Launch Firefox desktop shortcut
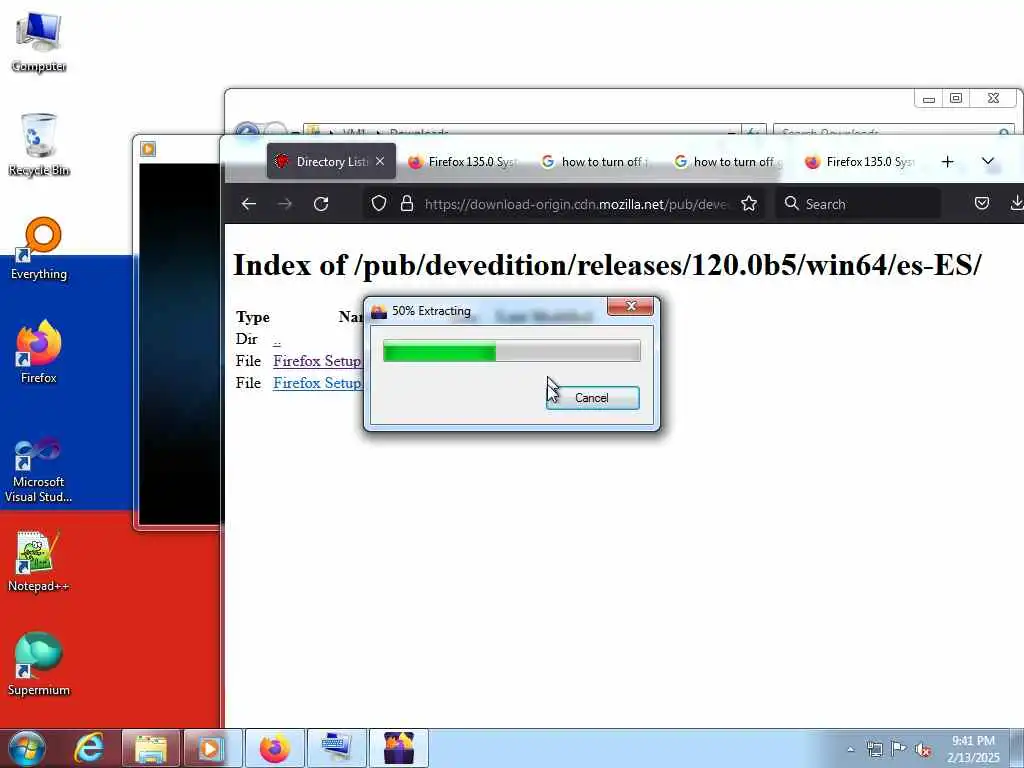 click(39, 352)
